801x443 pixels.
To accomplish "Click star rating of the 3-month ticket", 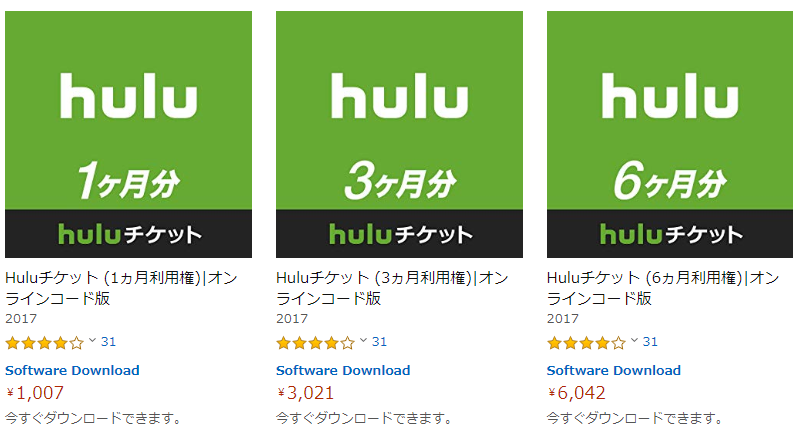I will (315, 342).
